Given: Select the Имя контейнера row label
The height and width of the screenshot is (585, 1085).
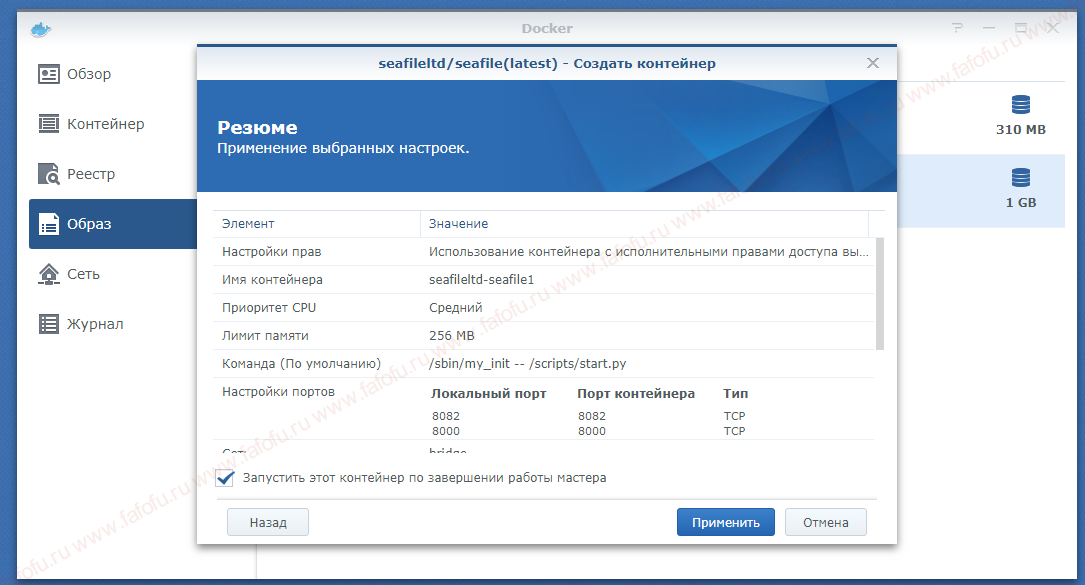Looking at the screenshot, I should pyautogui.click(x=272, y=280).
